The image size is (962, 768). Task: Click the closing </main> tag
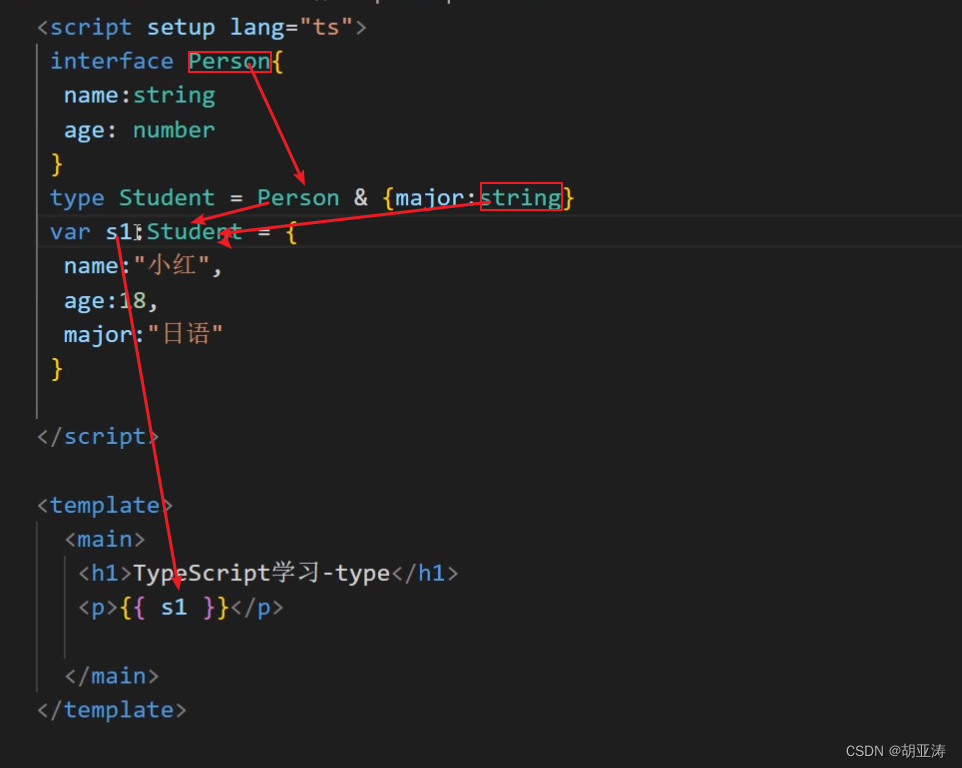[x=112, y=677]
